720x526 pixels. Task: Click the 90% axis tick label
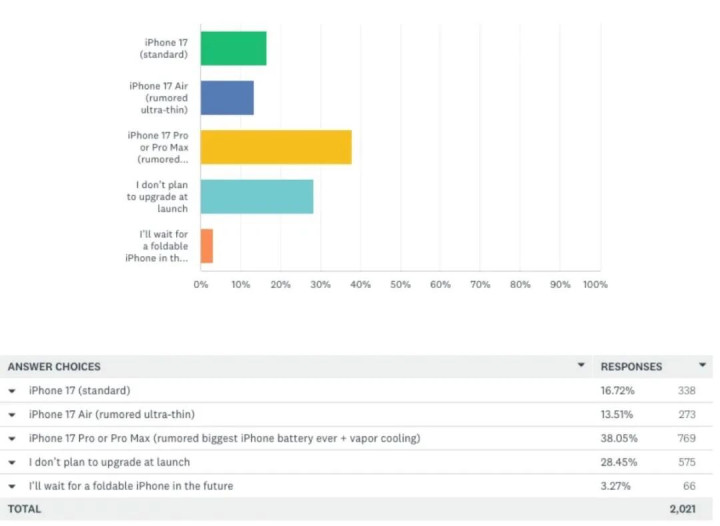click(560, 285)
